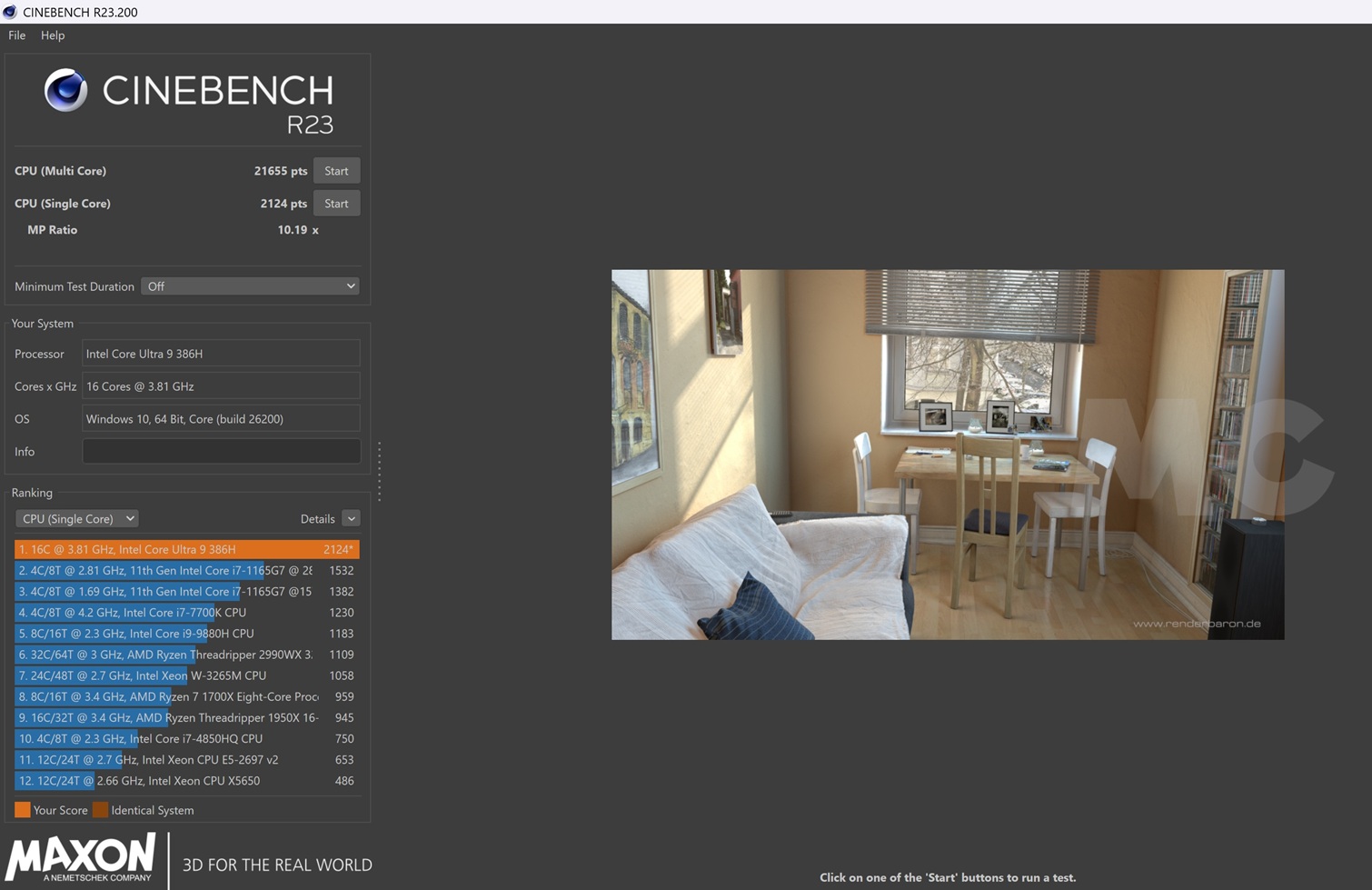Select ranking row 4 Intel Core i7-7700K
Screen dimensions: 1372x890
coord(187,613)
